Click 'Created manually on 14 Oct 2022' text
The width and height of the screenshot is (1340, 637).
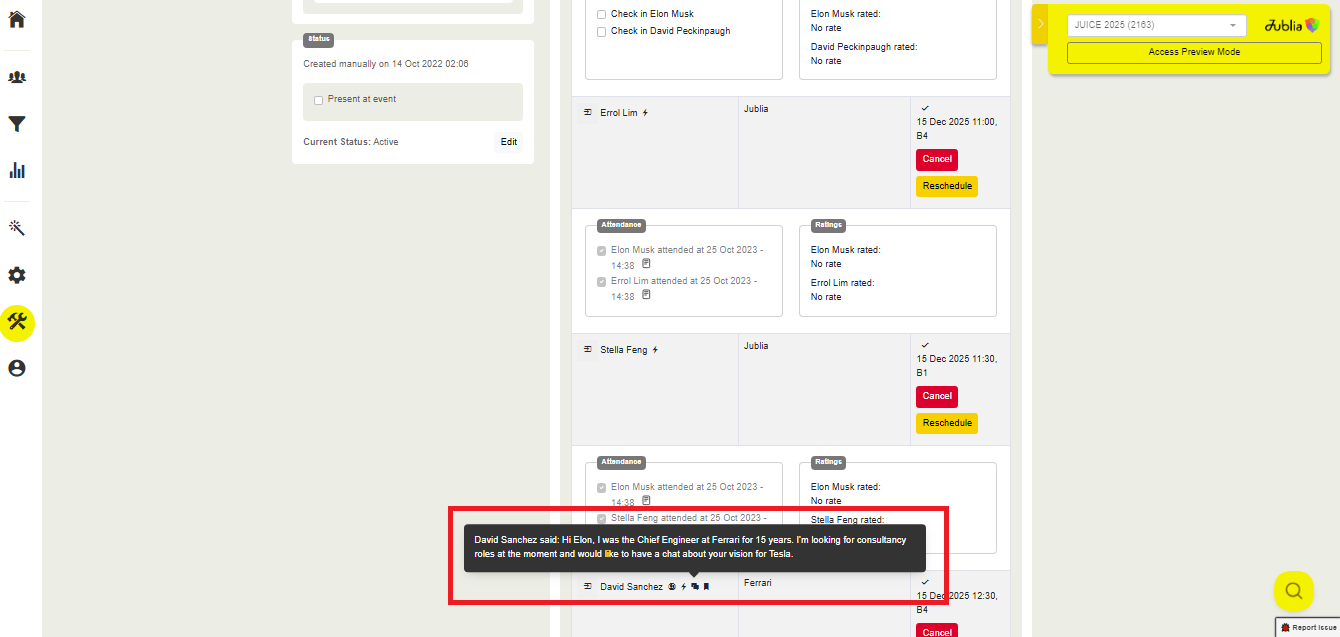click(x=386, y=64)
